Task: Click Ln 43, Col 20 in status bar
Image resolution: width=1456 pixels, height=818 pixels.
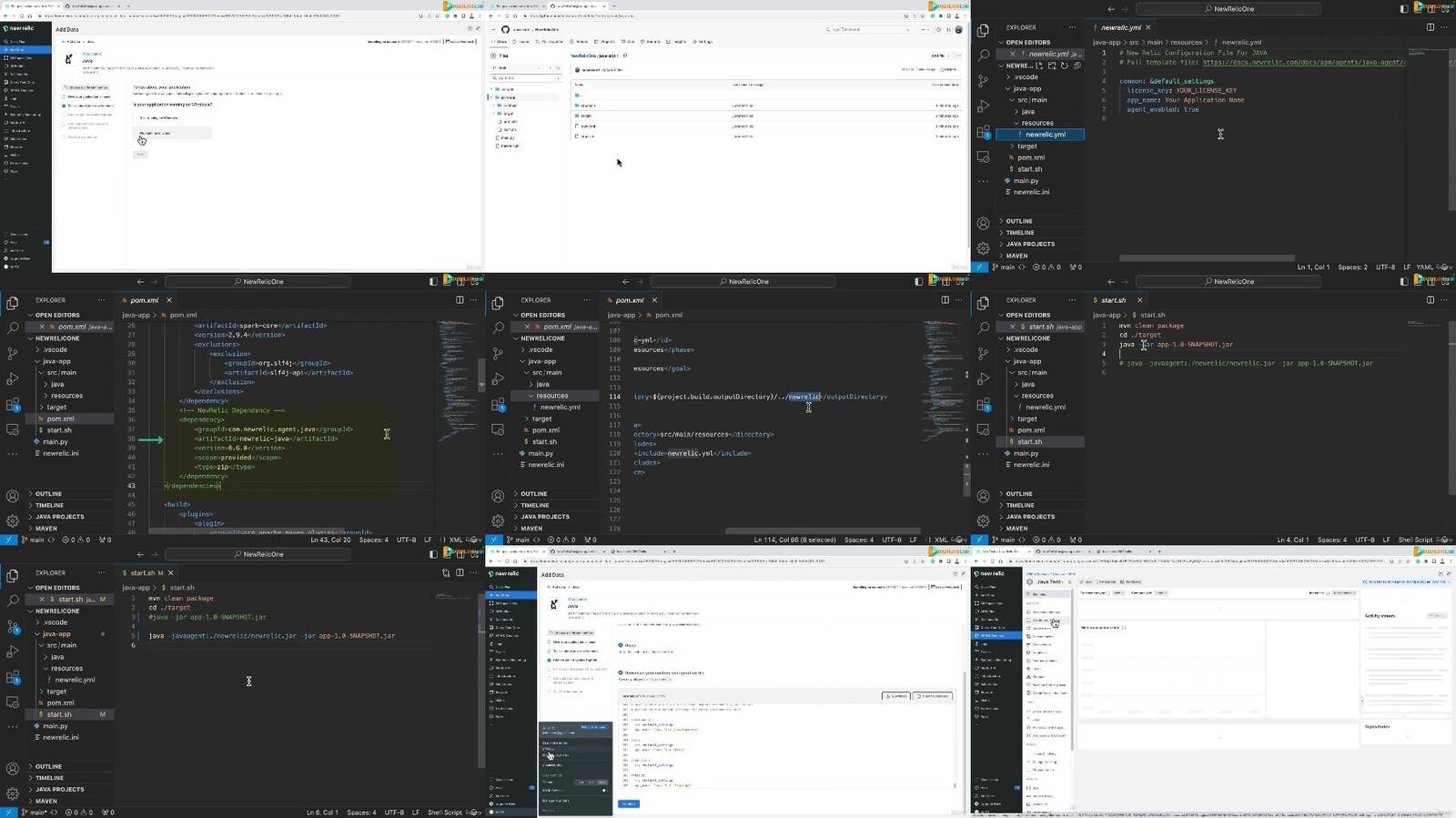Action: pyautogui.click(x=330, y=540)
